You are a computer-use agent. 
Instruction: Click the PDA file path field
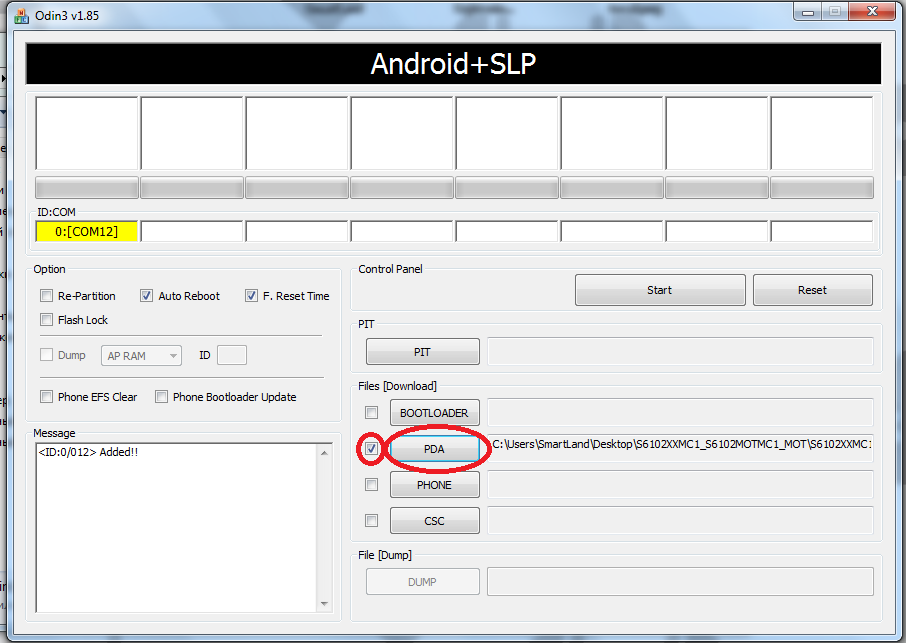[680, 448]
